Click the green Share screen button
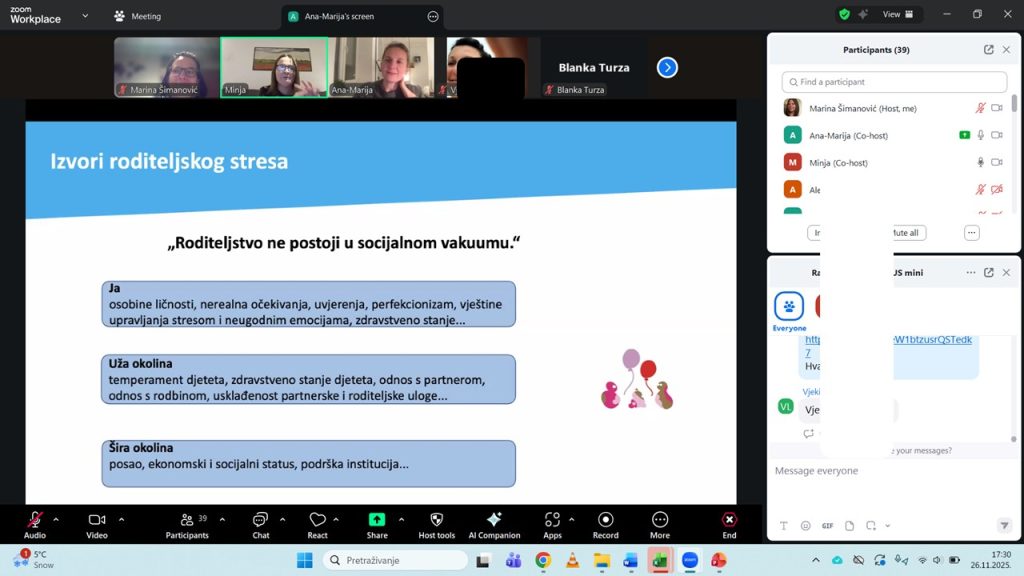This screenshot has width=1024, height=576. [x=377, y=520]
